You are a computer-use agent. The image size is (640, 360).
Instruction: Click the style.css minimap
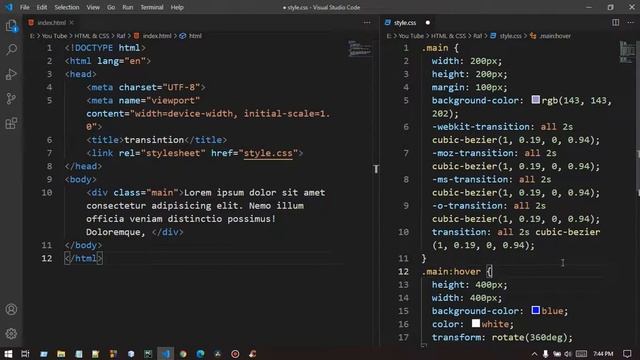pyautogui.click(x=627, y=52)
